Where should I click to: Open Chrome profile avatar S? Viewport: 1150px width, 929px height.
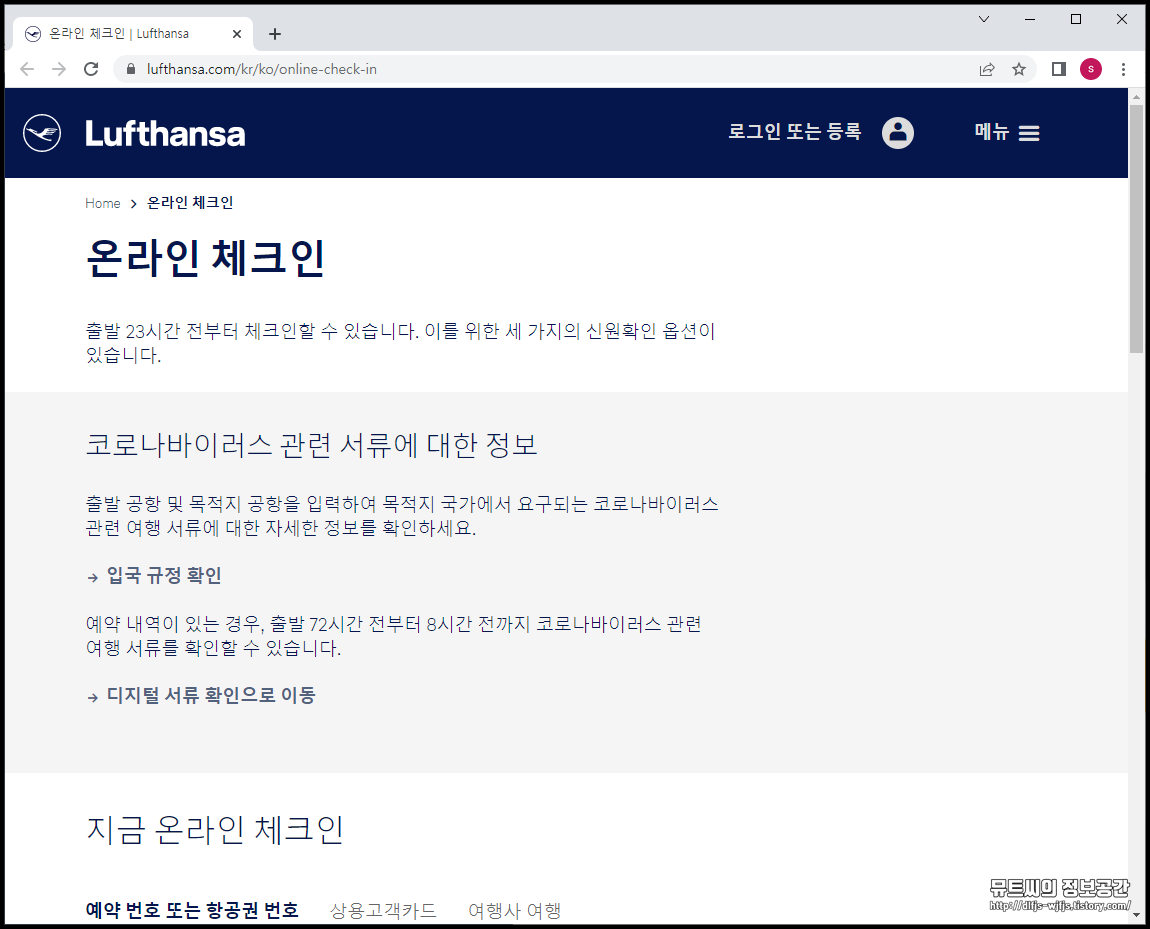[x=1091, y=69]
